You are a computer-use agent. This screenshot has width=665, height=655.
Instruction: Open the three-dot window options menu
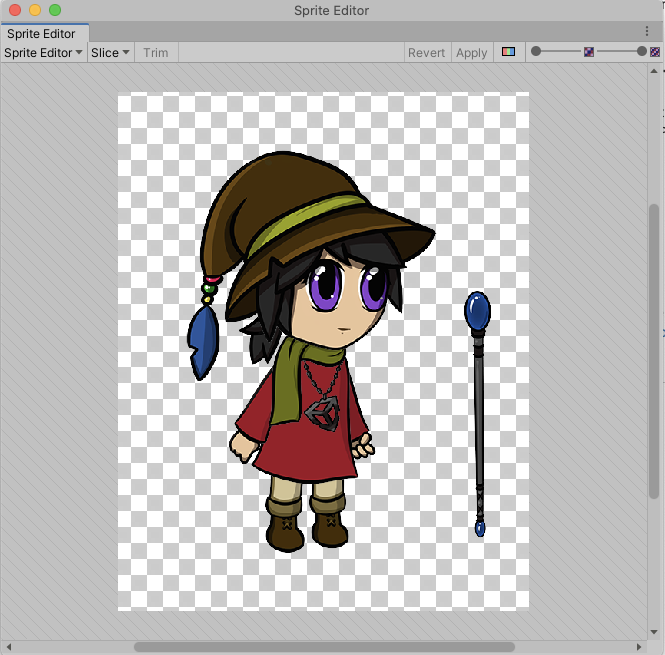point(647,32)
